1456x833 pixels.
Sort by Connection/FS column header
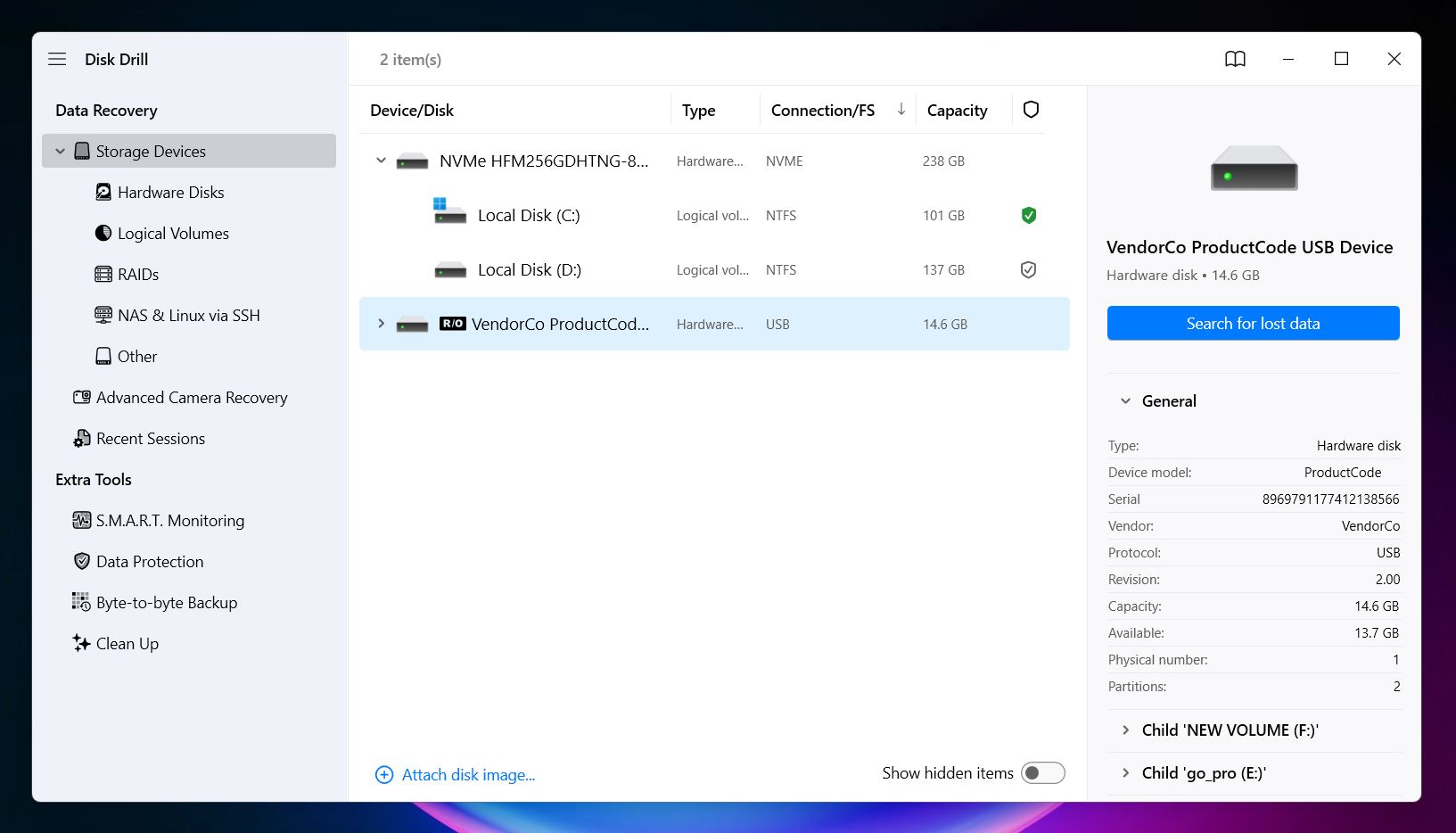point(822,110)
